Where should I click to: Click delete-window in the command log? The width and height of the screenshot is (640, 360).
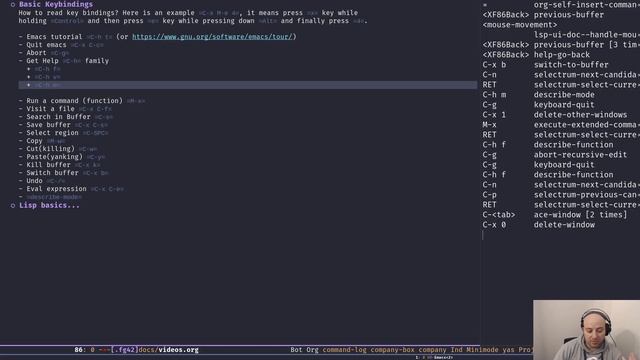pos(564,225)
